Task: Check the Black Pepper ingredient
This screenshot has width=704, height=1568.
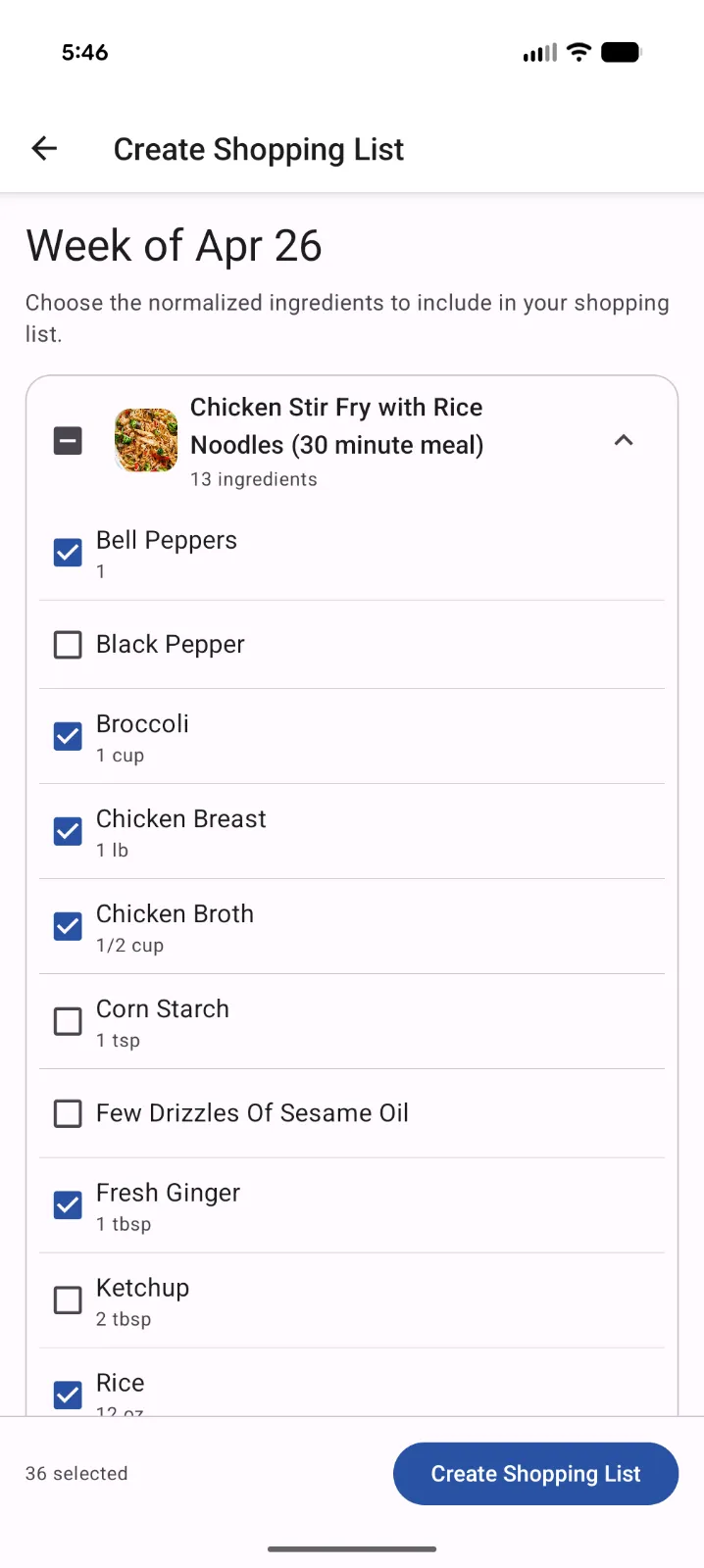Action: 67,644
